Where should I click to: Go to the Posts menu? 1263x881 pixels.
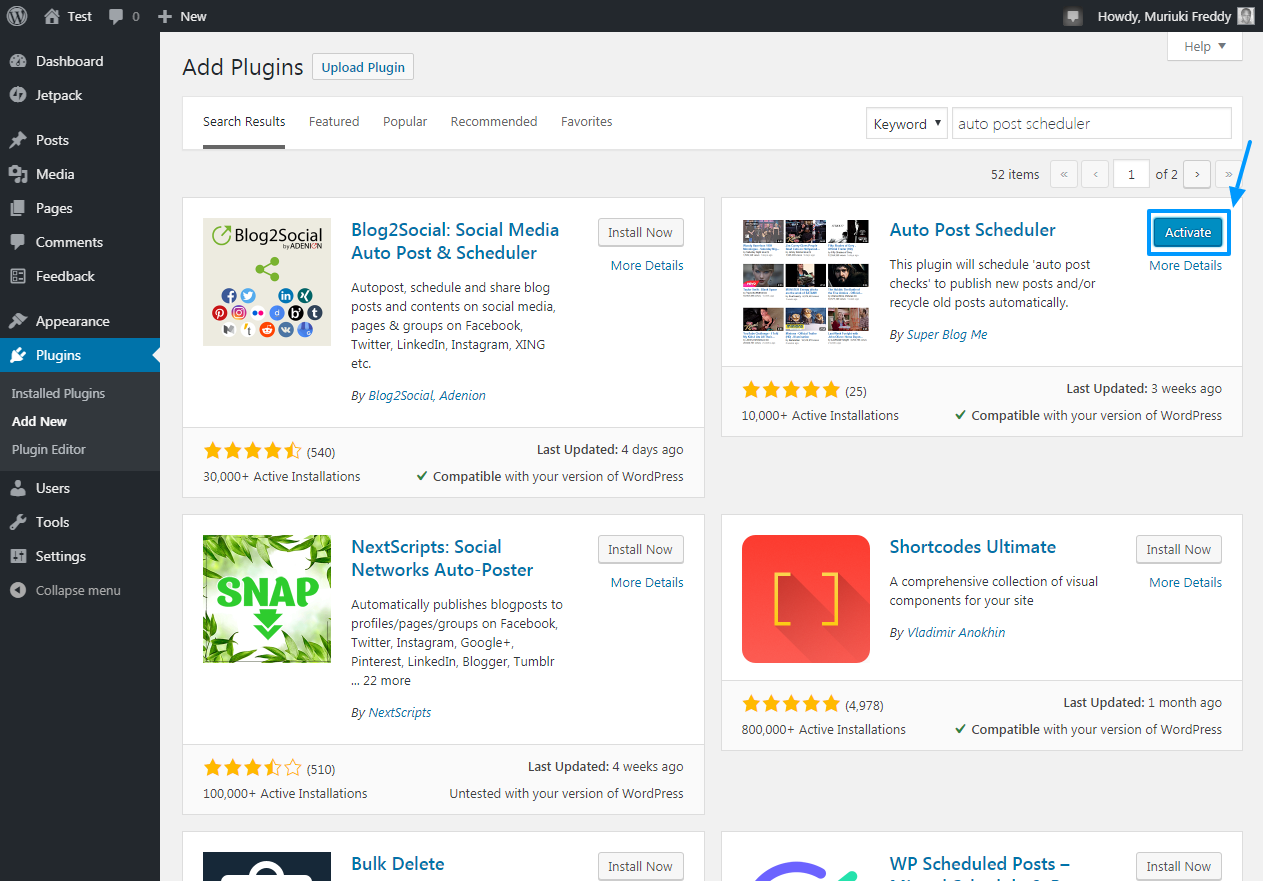tap(80, 140)
